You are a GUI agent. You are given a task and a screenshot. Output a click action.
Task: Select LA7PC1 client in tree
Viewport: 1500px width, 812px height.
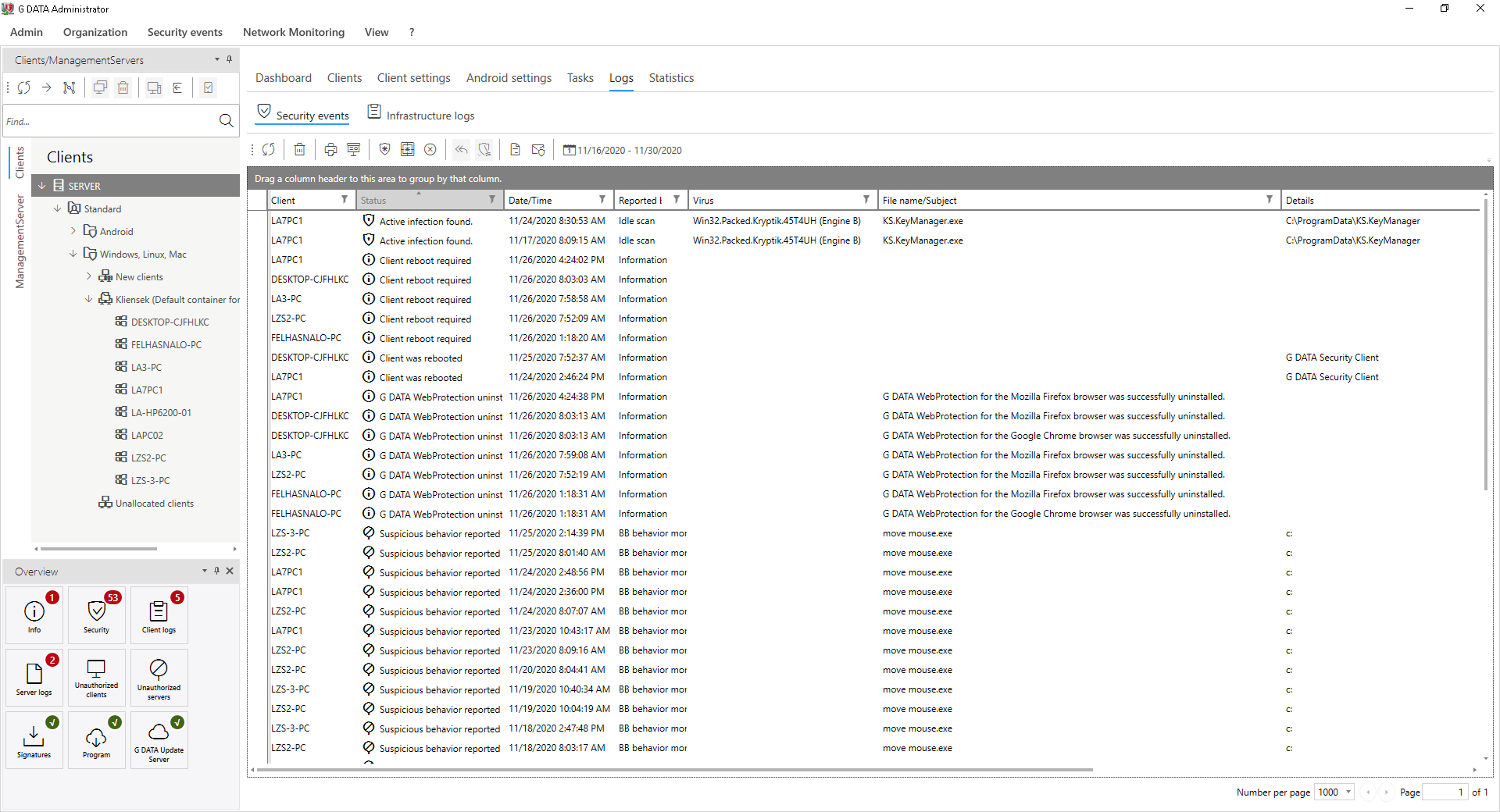click(x=147, y=390)
